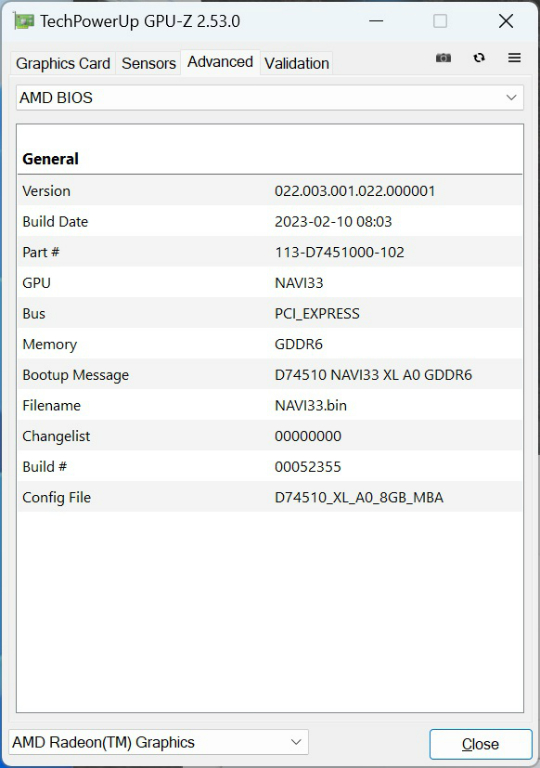Image resolution: width=540 pixels, height=768 pixels.
Task: Click the Bus value PCI_EXPRESS
Action: pos(317,314)
